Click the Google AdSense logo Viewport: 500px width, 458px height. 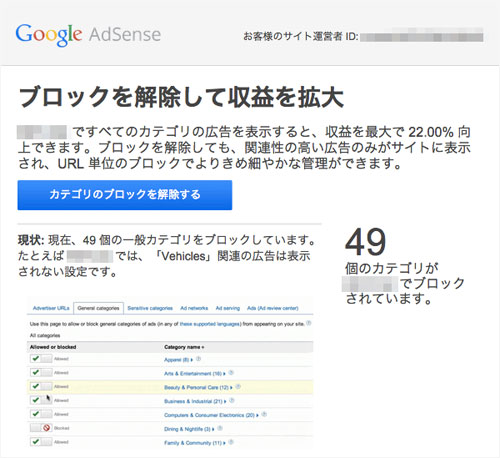pos(88,35)
